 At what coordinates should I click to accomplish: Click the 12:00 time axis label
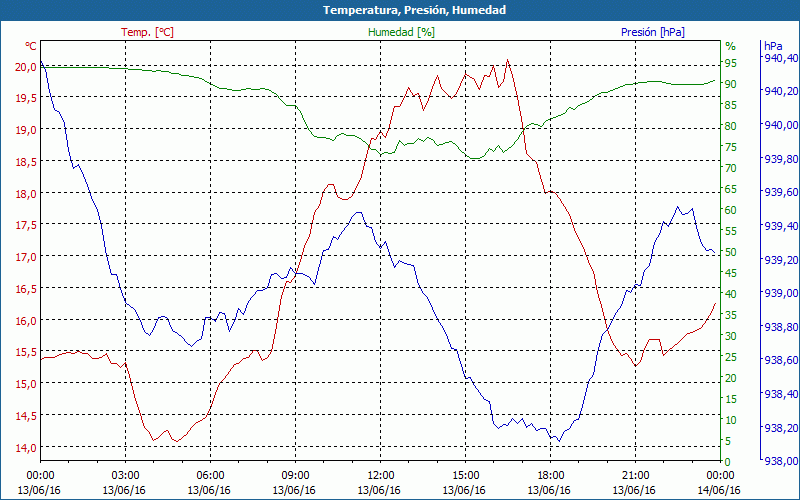click(381, 476)
